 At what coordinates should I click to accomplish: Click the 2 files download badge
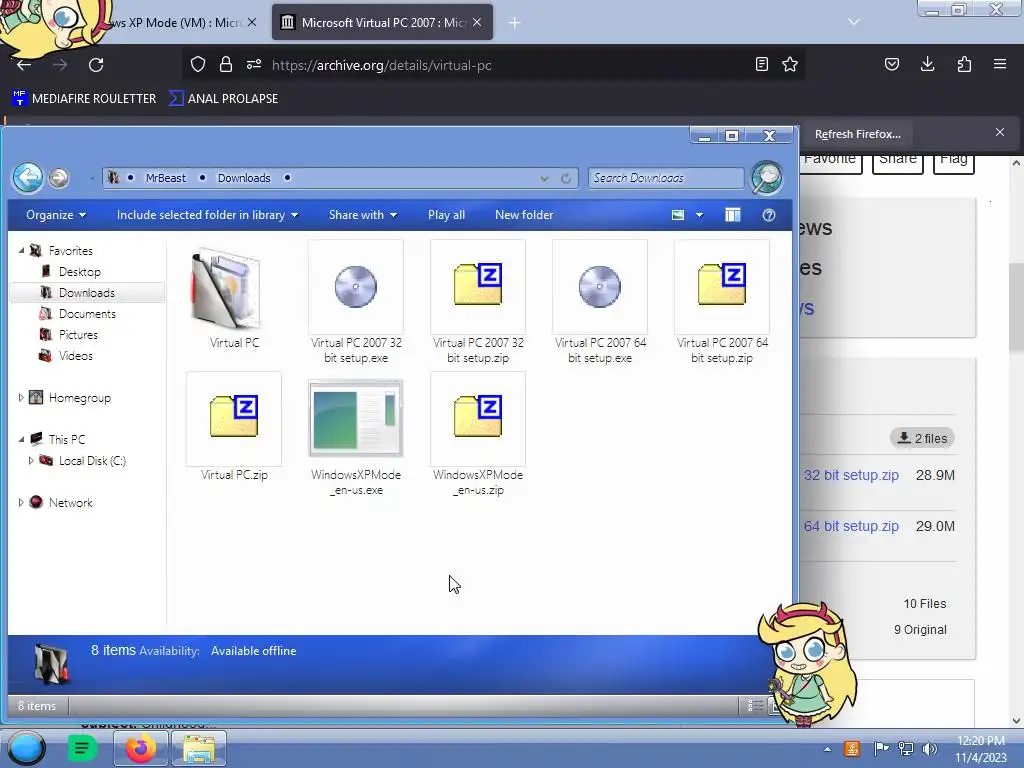click(x=922, y=438)
